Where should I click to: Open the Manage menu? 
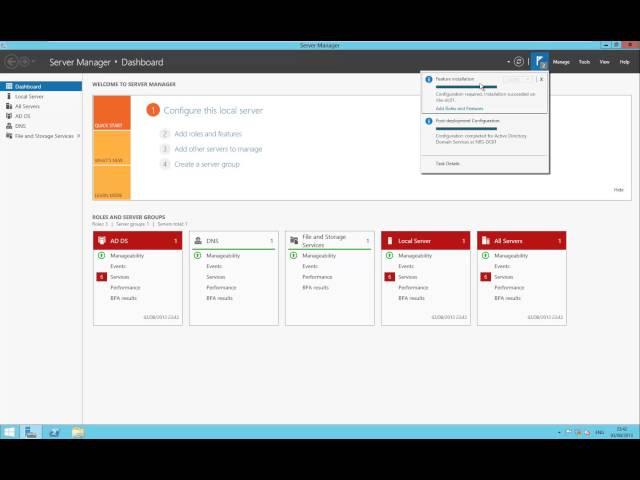[561, 62]
